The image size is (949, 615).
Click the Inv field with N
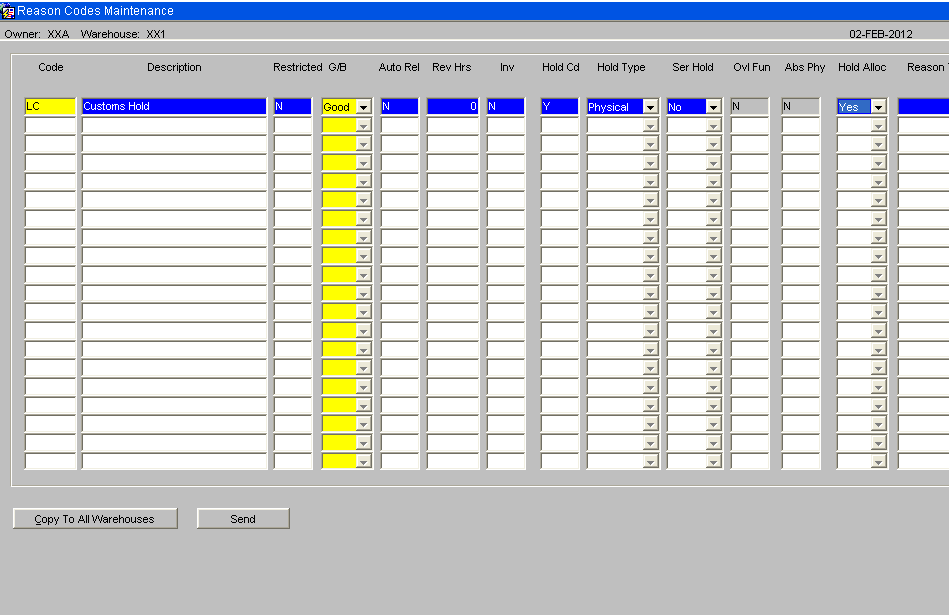[505, 107]
